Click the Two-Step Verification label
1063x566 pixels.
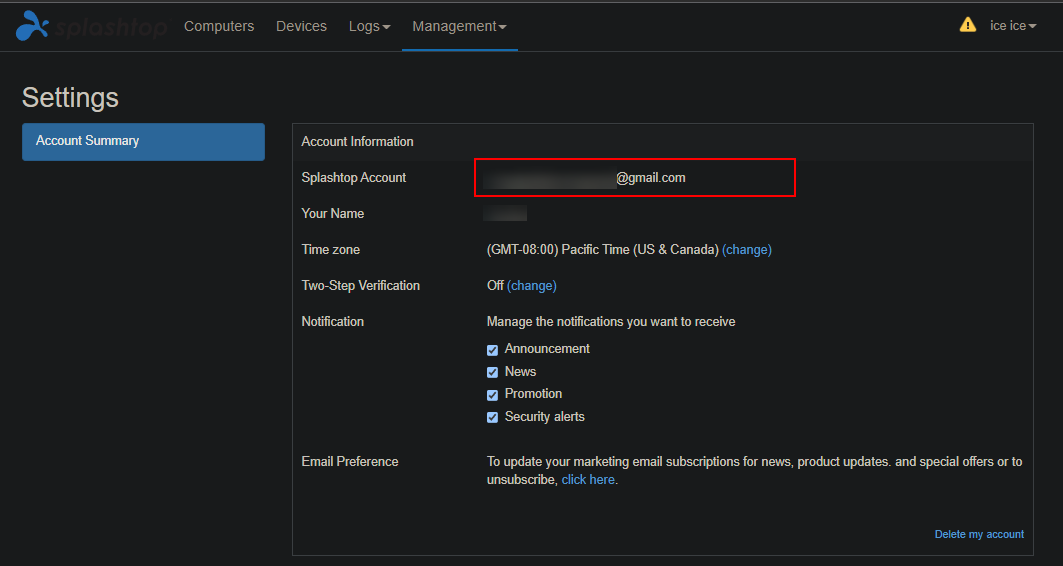point(361,285)
